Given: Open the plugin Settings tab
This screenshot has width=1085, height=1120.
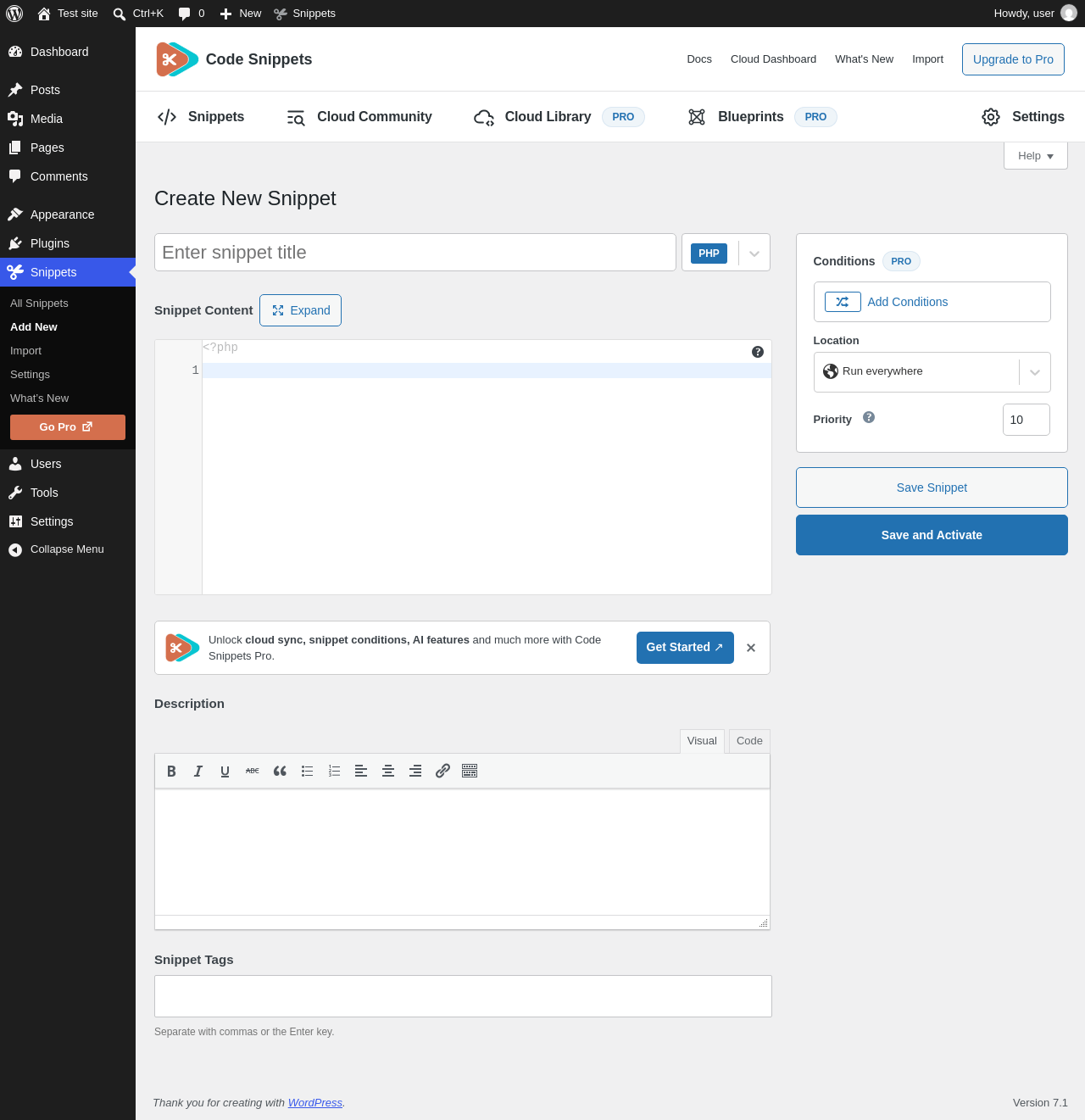Looking at the screenshot, I should coord(1022,117).
